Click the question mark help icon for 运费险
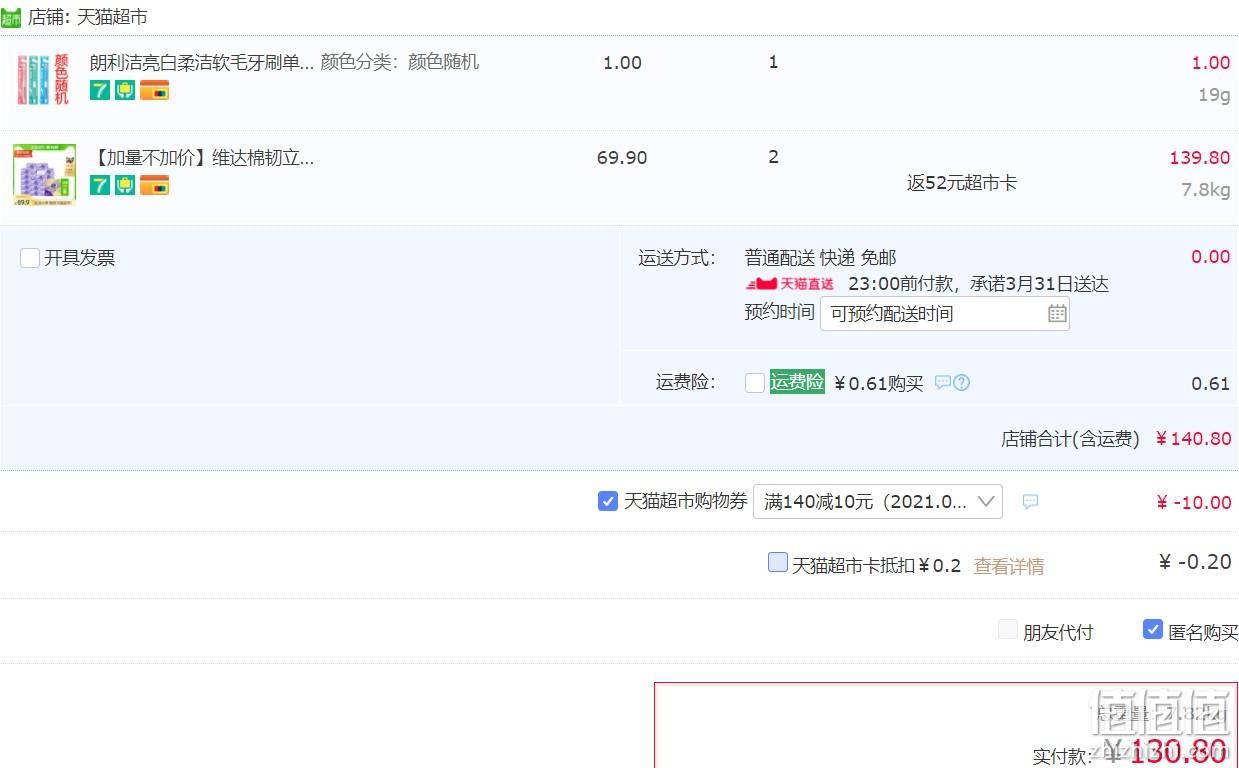The width and height of the screenshot is (1239, 768). (961, 382)
